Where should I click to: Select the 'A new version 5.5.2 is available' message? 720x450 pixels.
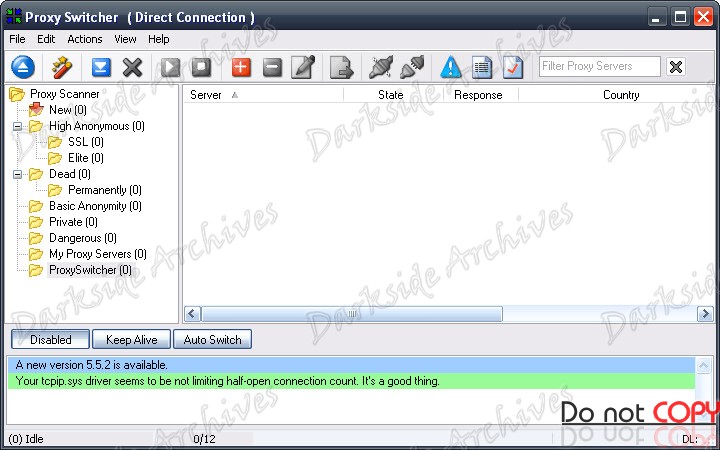pyautogui.click(x=351, y=365)
